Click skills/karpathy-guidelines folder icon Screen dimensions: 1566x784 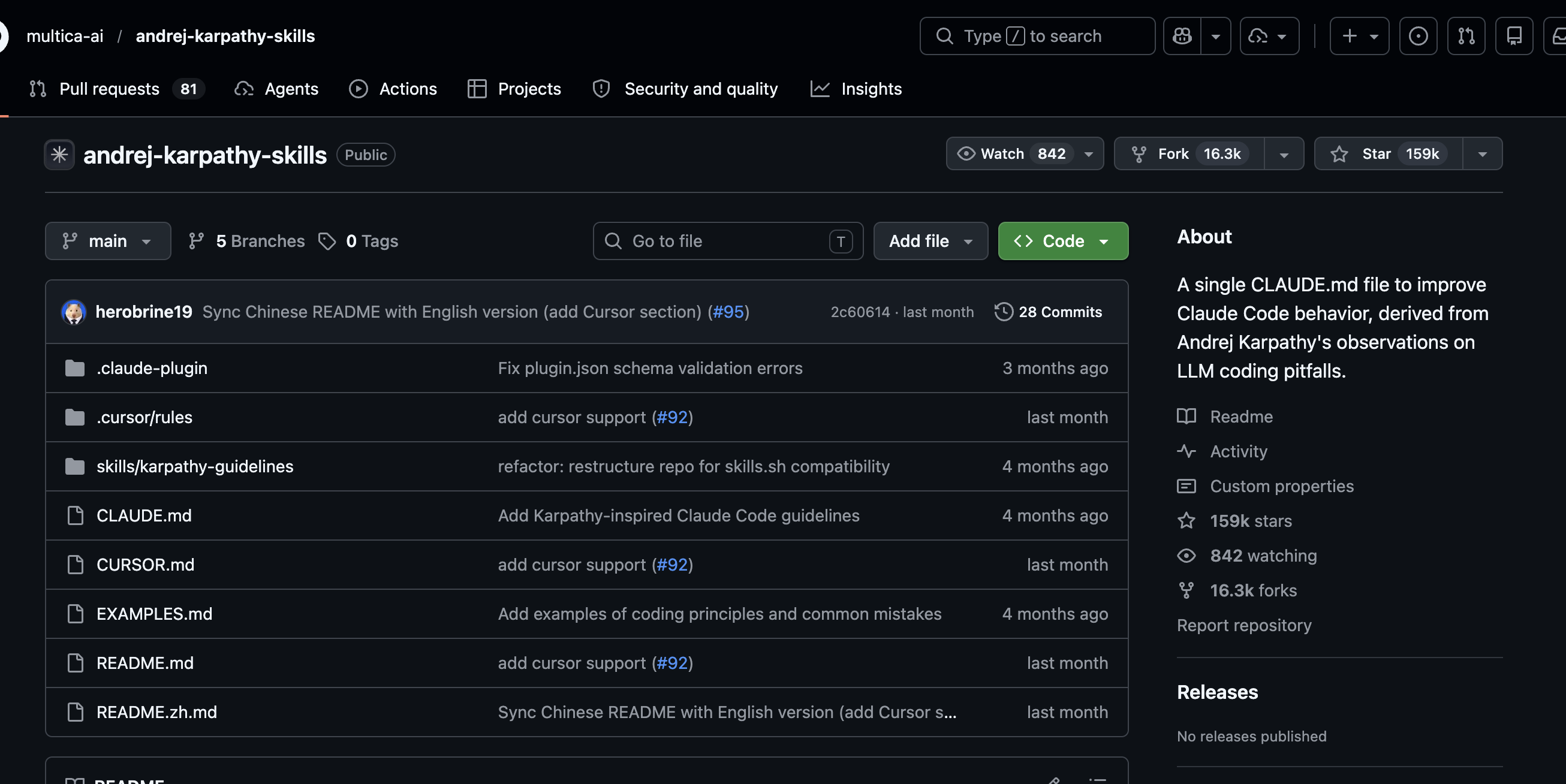75,467
